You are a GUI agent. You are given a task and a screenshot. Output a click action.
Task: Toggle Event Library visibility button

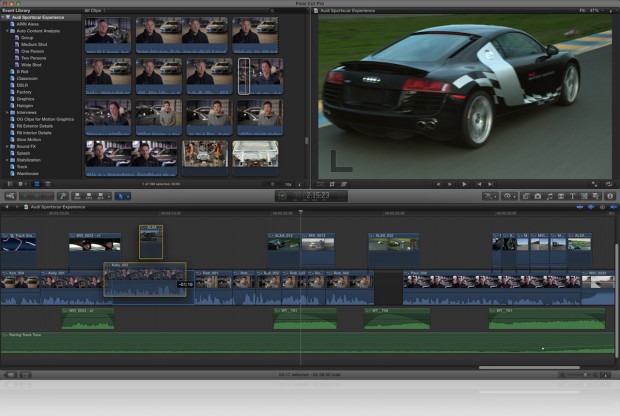coord(10,184)
